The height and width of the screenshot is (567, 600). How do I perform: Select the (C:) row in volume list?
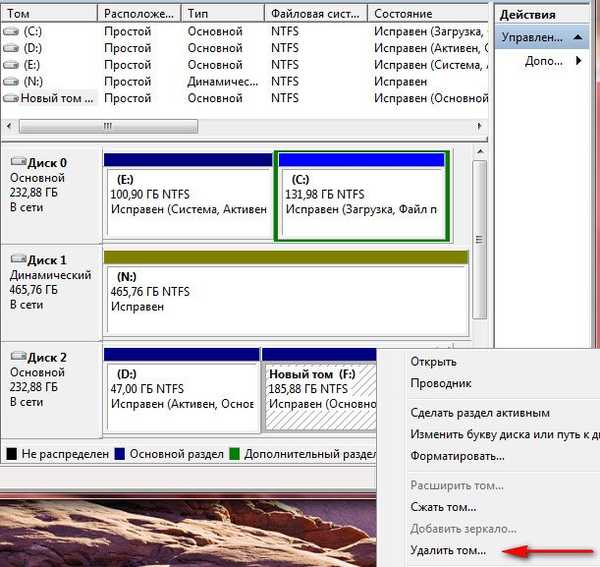tap(244, 31)
